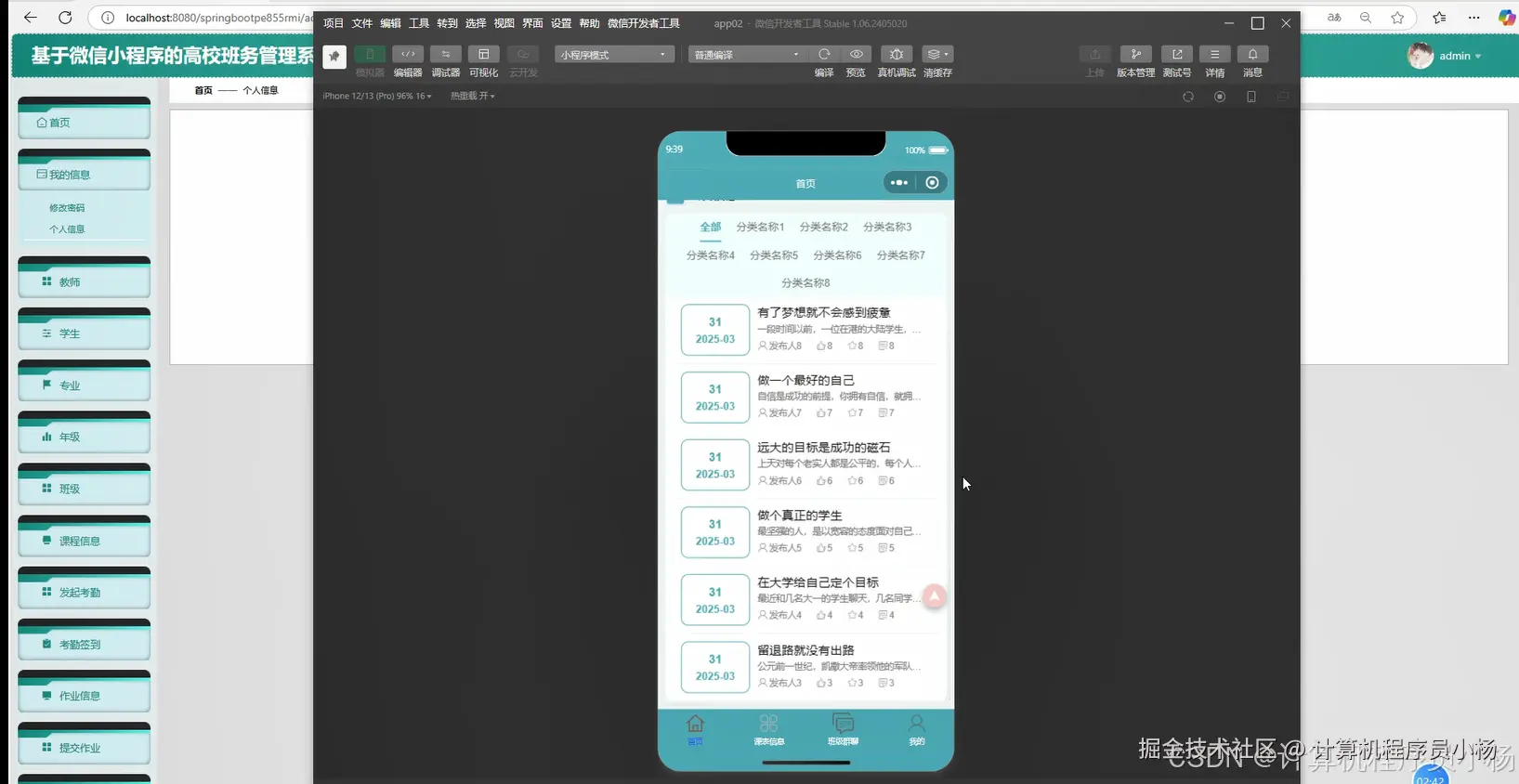Toggle the debugger (调试器) panel button

[446, 54]
